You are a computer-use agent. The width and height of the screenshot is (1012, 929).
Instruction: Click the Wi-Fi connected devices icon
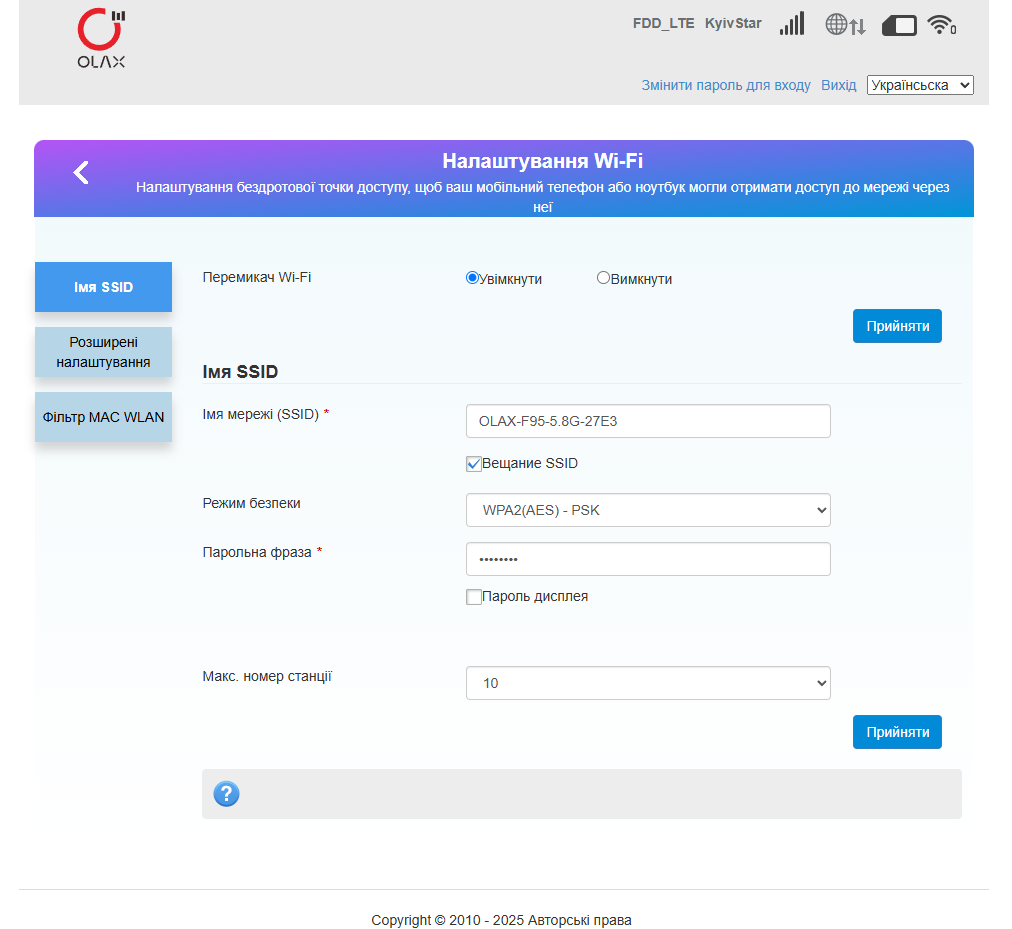(942, 25)
